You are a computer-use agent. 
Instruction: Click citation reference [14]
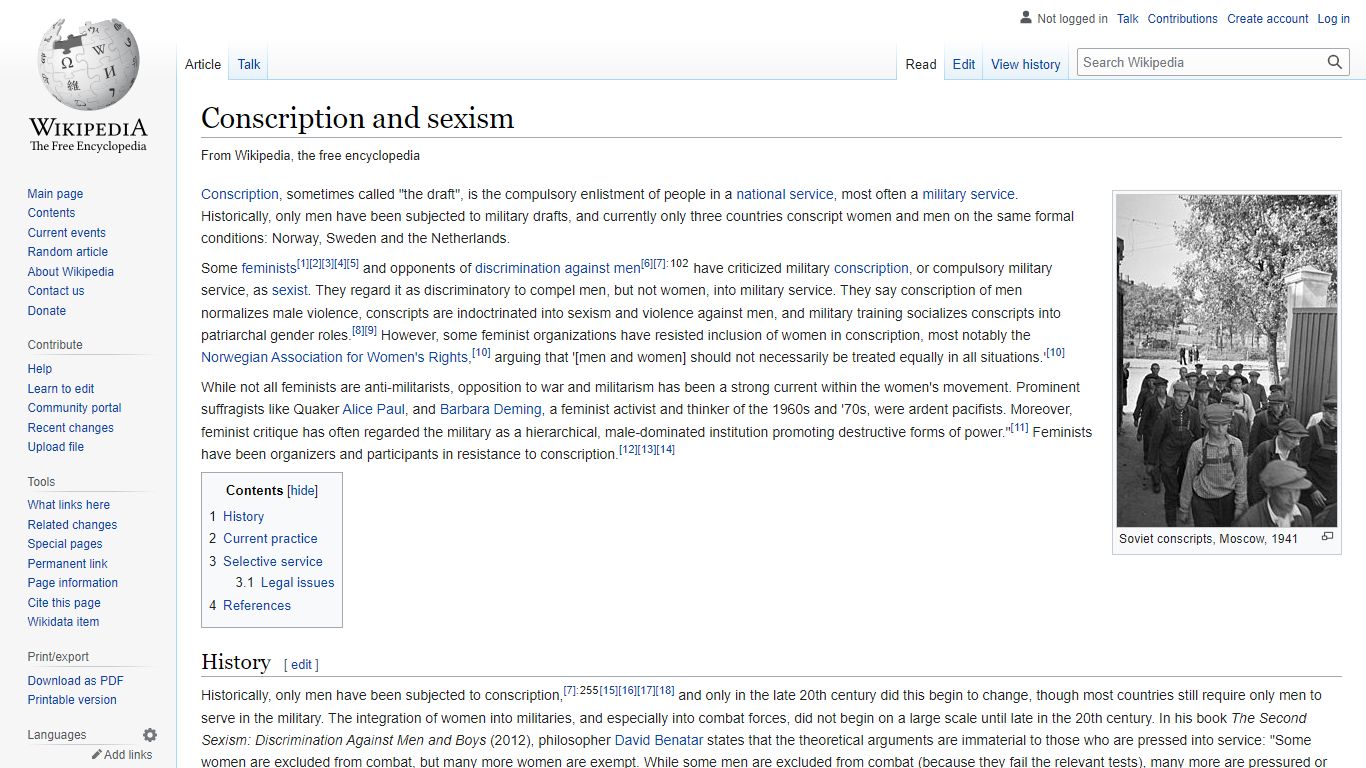tap(666, 450)
